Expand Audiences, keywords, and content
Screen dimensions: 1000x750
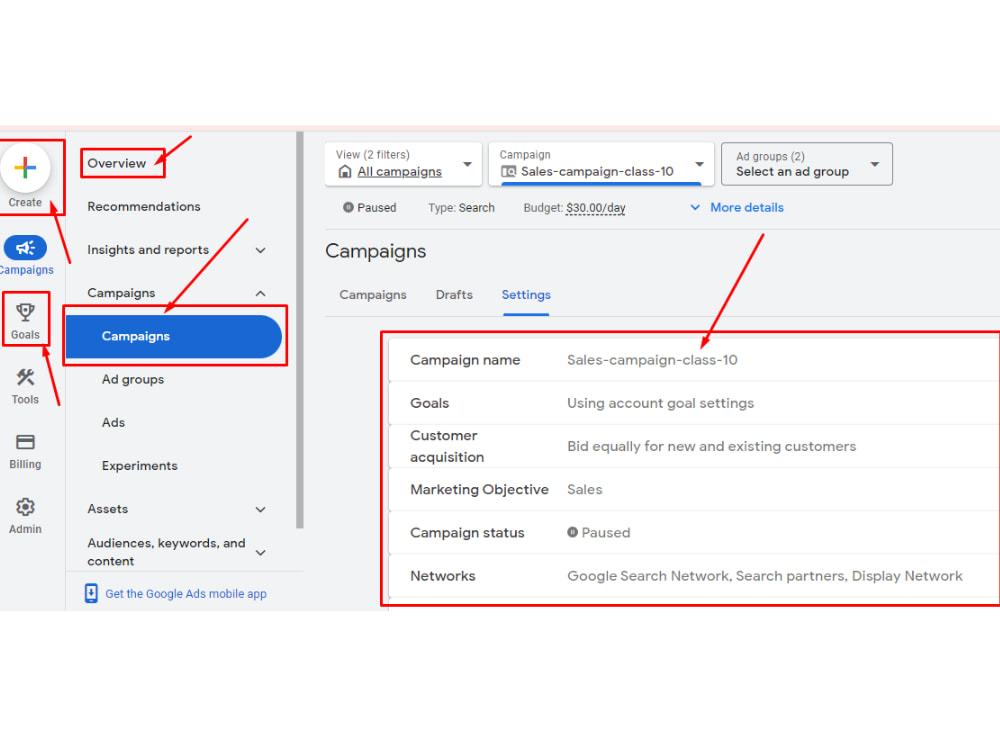pos(260,552)
